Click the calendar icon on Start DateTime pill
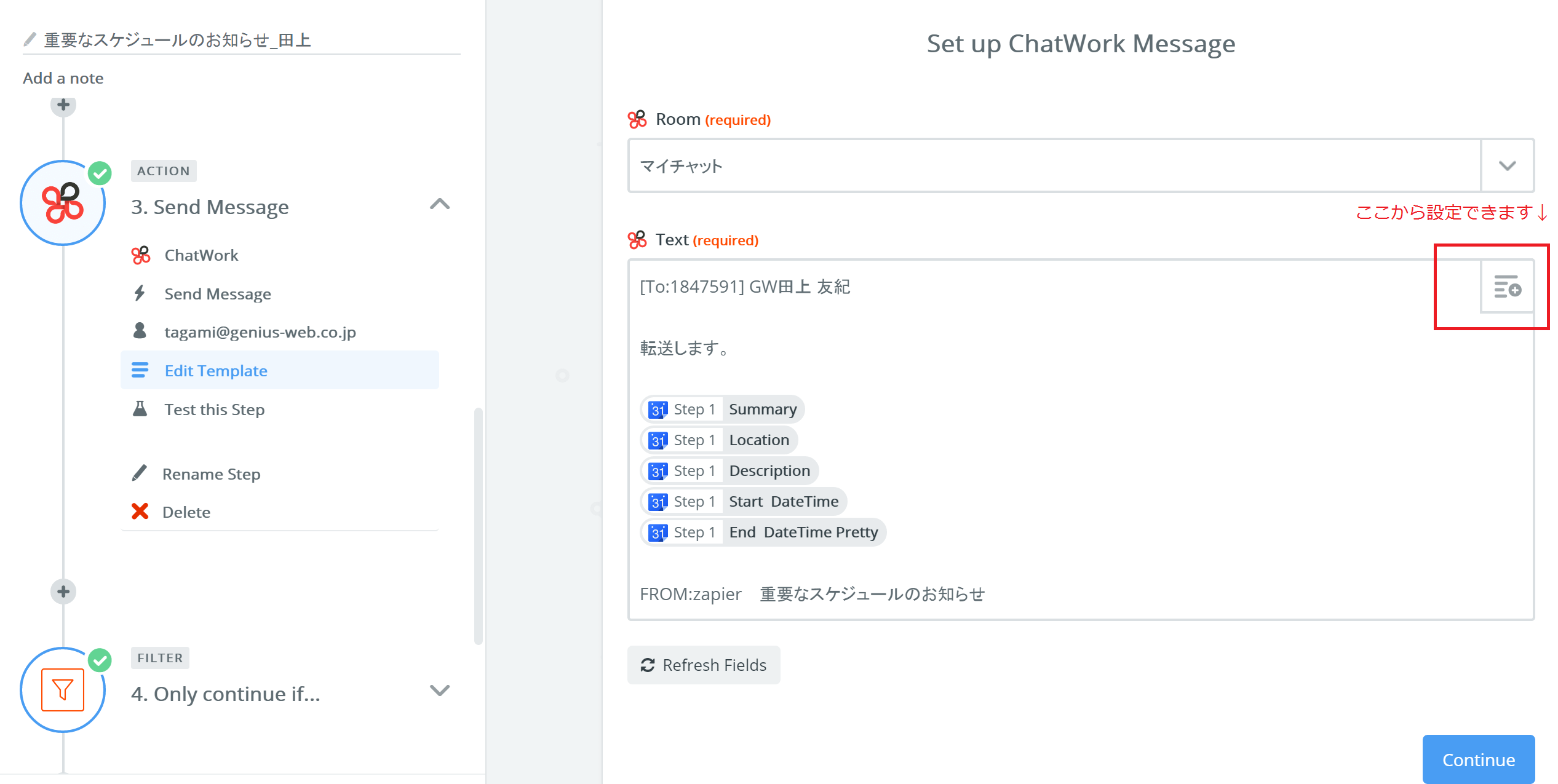Screen dimensions: 1558x784 [658, 502]
